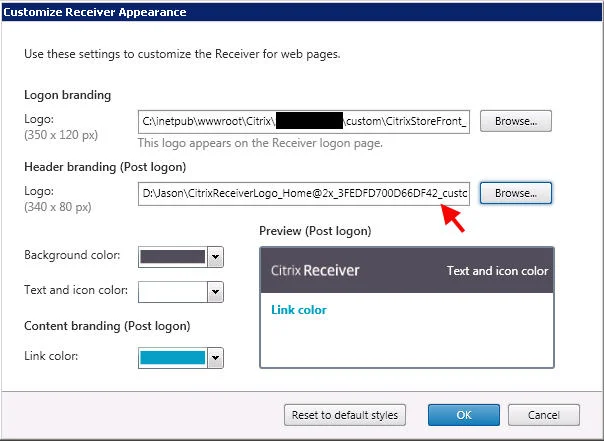
Task: Click the 'This logo appears on the Receiver logon page.' note
Action: tap(260, 143)
